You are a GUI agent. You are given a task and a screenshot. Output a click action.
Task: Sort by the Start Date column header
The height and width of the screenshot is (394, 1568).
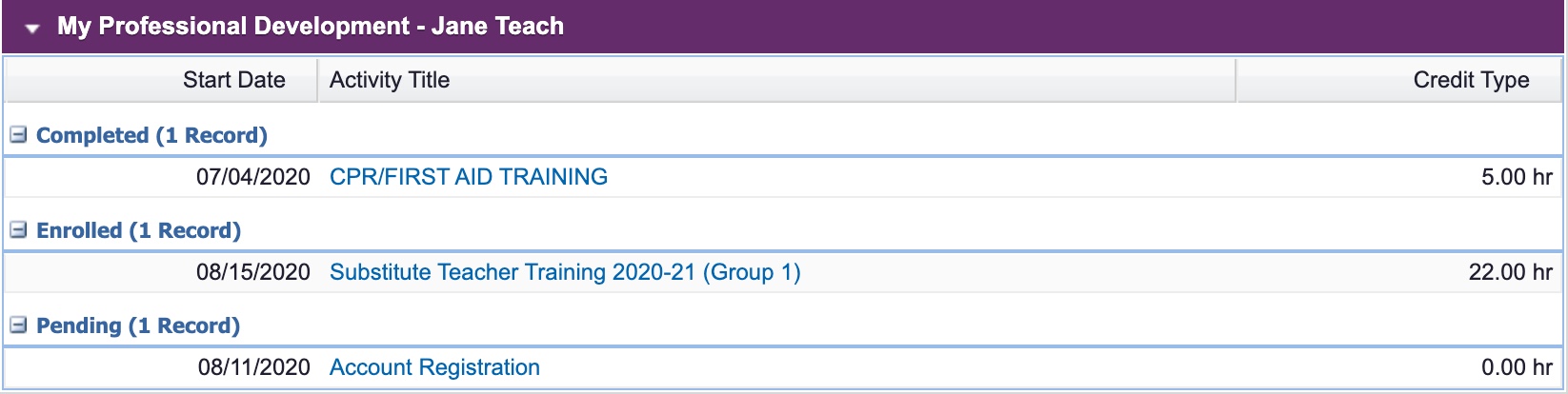[x=234, y=80]
